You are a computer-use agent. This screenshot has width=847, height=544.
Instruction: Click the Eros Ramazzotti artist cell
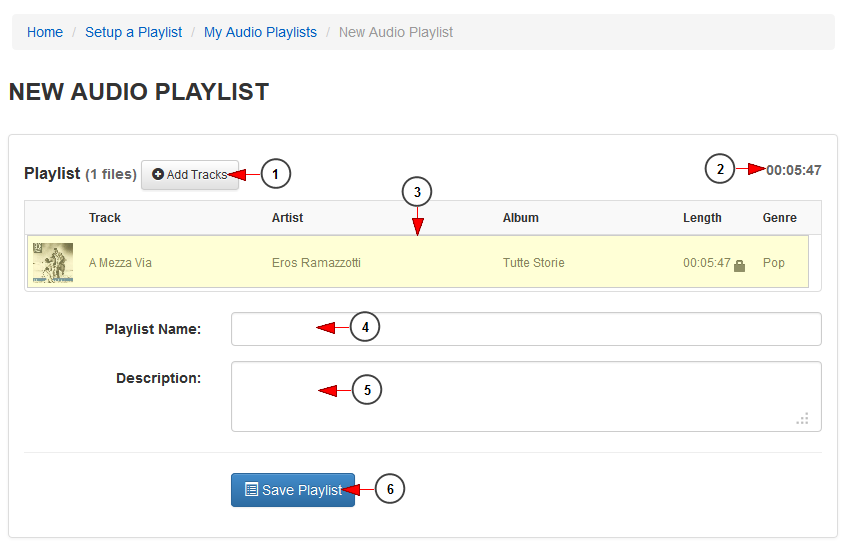316,263
